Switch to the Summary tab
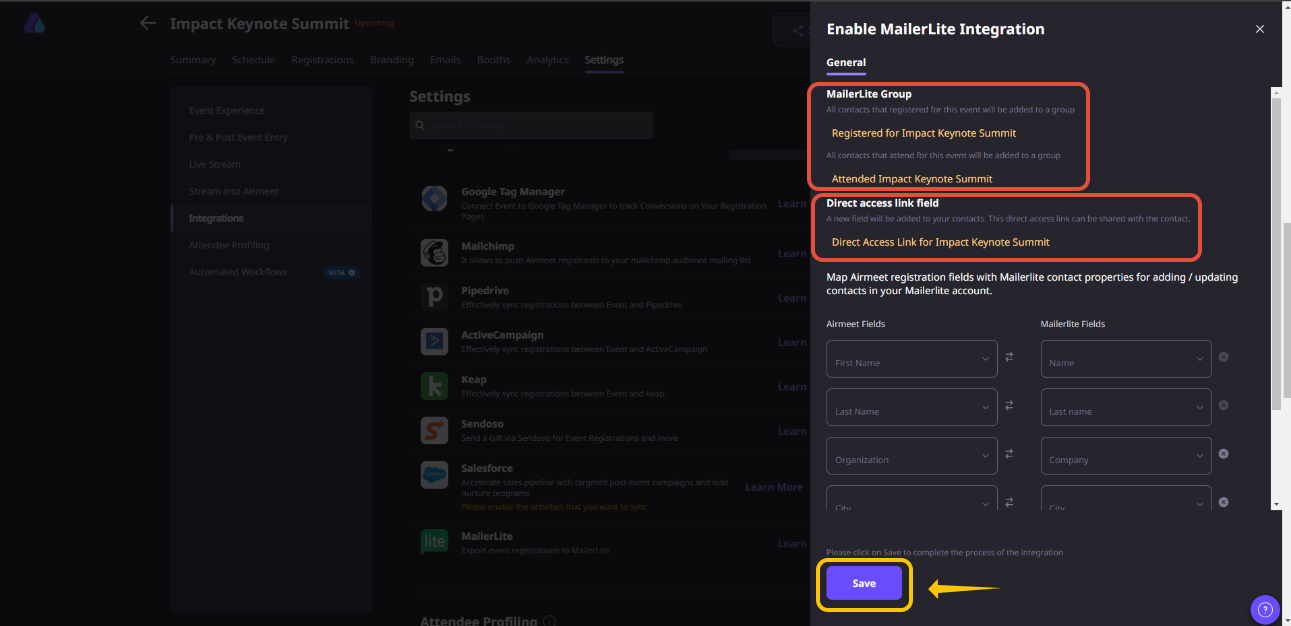 (193, 60)
